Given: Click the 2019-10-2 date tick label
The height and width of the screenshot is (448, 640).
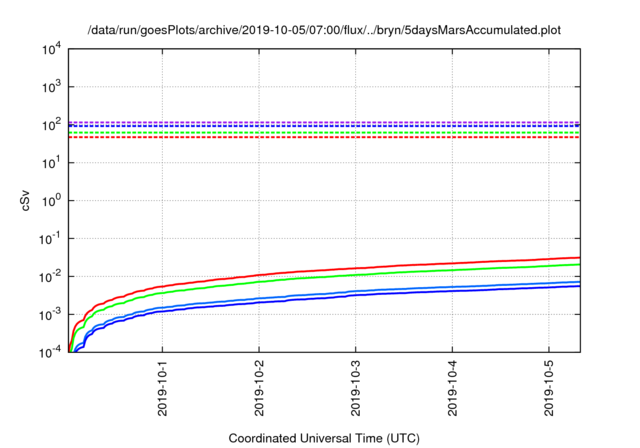Looking at the screenshot, I should pos(259,388).
